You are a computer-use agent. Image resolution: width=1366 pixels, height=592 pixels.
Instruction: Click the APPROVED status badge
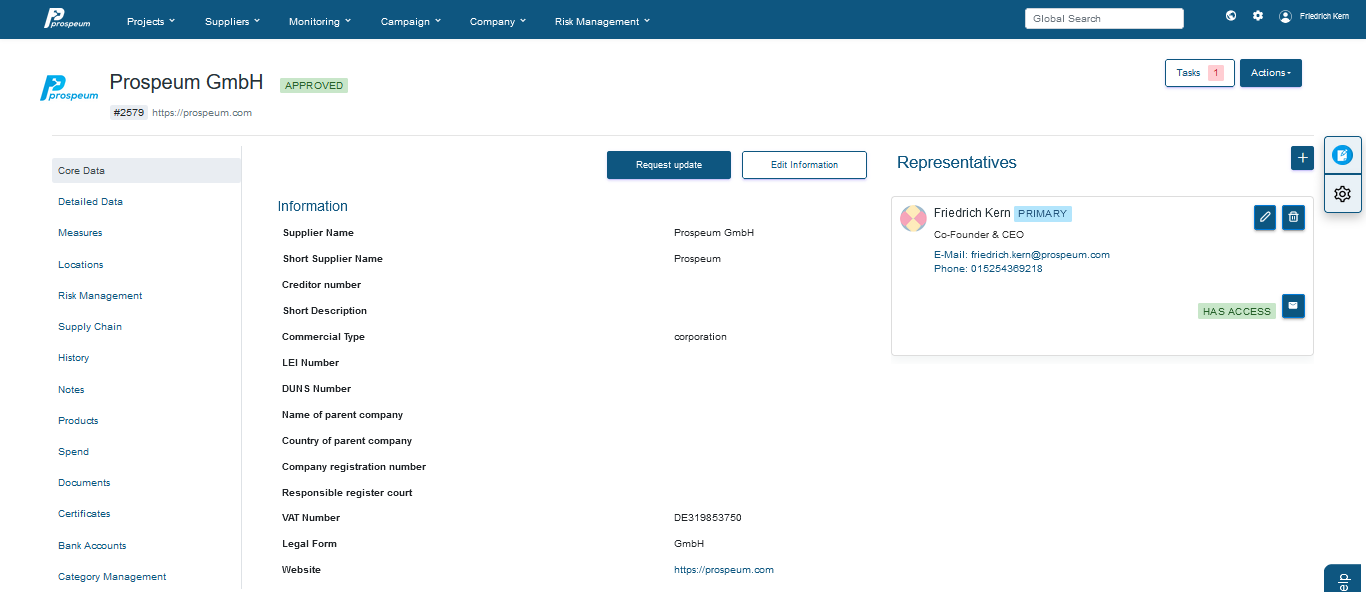314,86
